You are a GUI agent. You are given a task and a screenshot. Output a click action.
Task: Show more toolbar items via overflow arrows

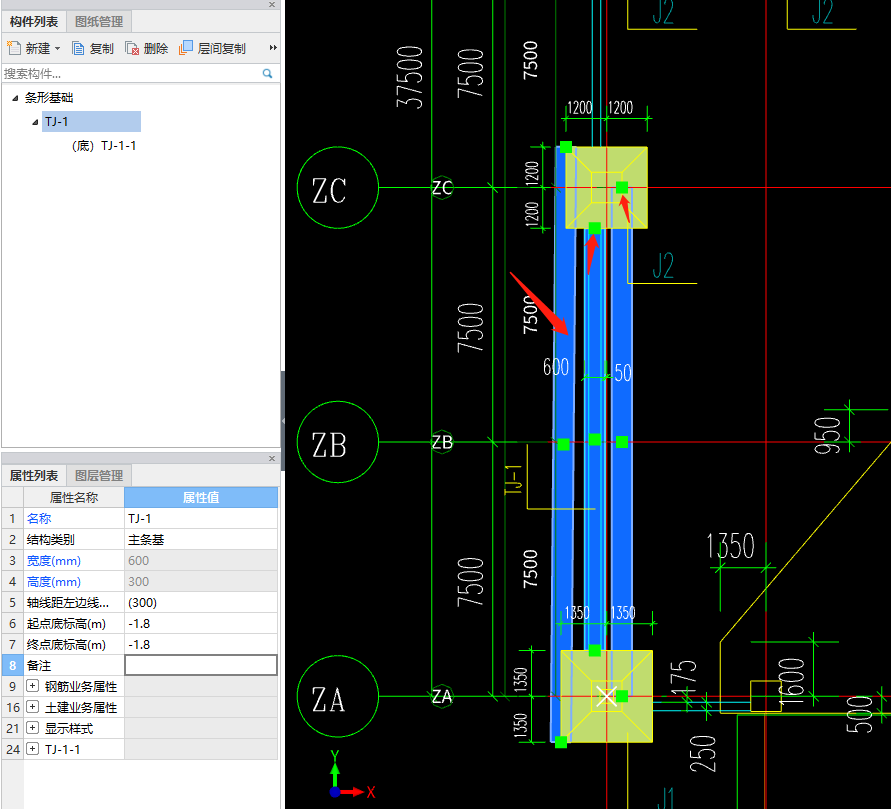(273, 48)
